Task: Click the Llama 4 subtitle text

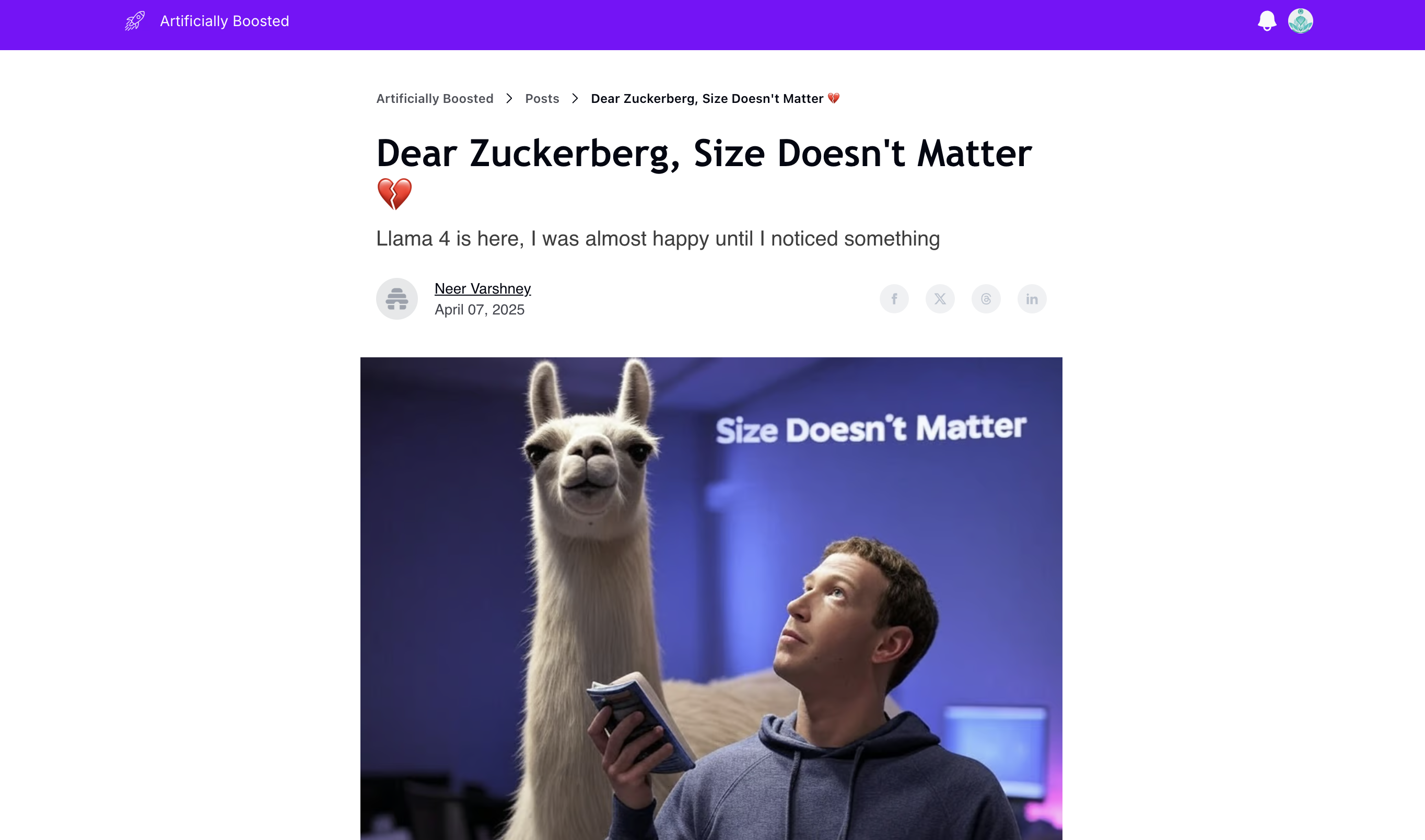Action: pyautogui.click(x=658, y=239)
